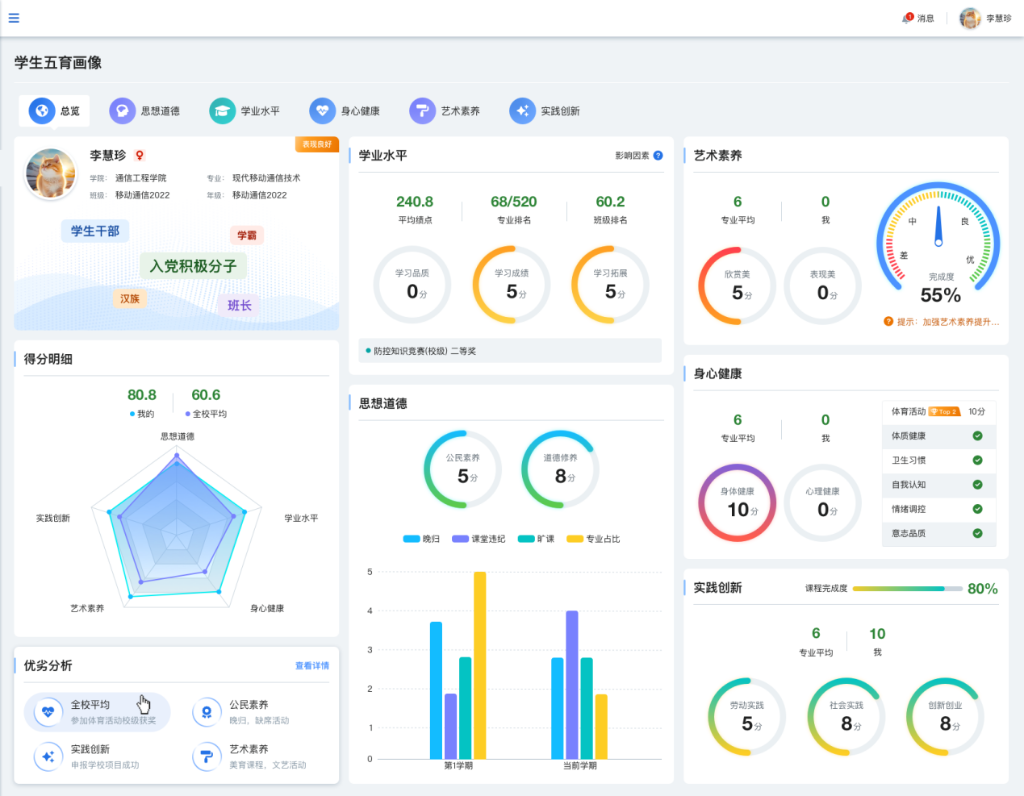Viewport: 1024px width, 796px height.
Task: Click the 班长 tag
Action: 239,305
